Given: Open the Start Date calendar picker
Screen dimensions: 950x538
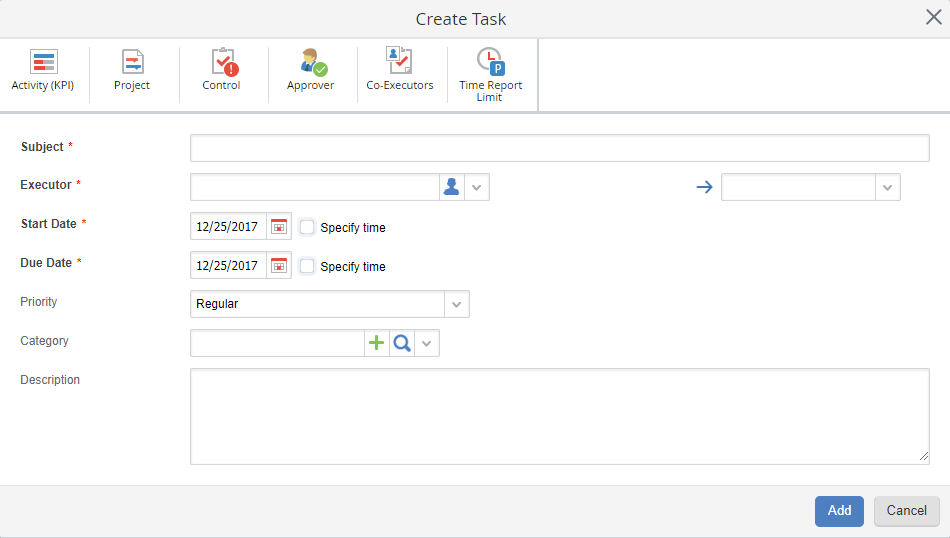Looking at the screenshot, I should point(279,227).
